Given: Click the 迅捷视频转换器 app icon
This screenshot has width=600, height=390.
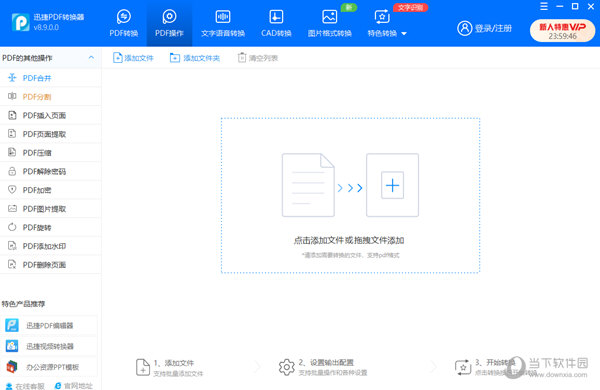Looking at the screenshot, I should (12, 346).
